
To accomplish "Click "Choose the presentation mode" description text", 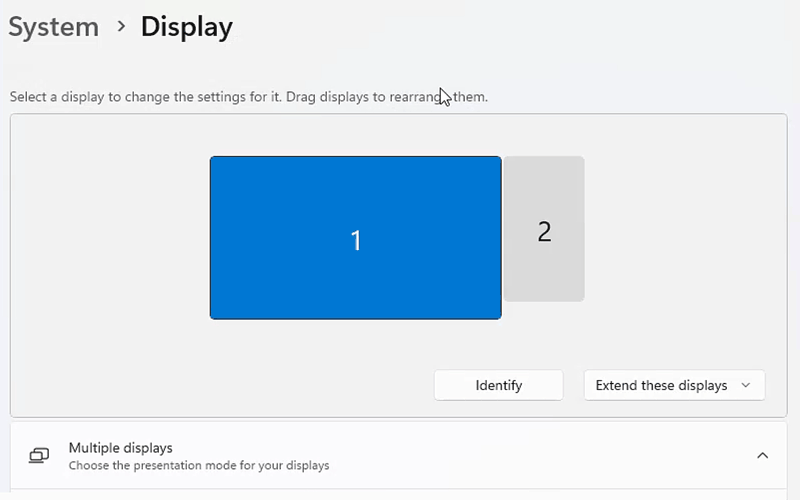I will [x=198, y=466].
